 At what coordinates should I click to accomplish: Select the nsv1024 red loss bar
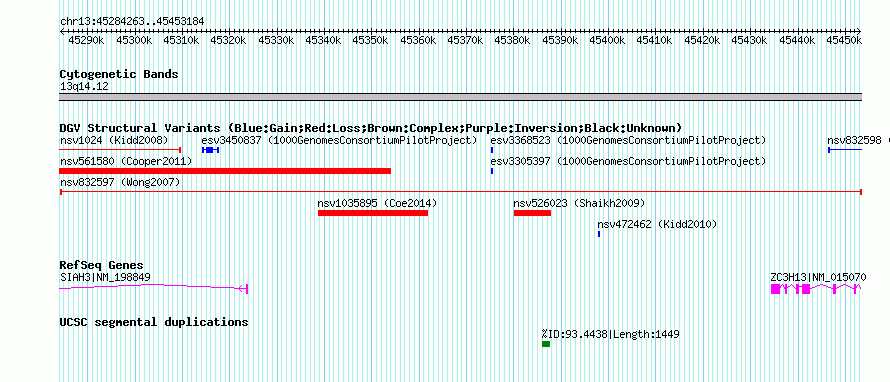120,150
